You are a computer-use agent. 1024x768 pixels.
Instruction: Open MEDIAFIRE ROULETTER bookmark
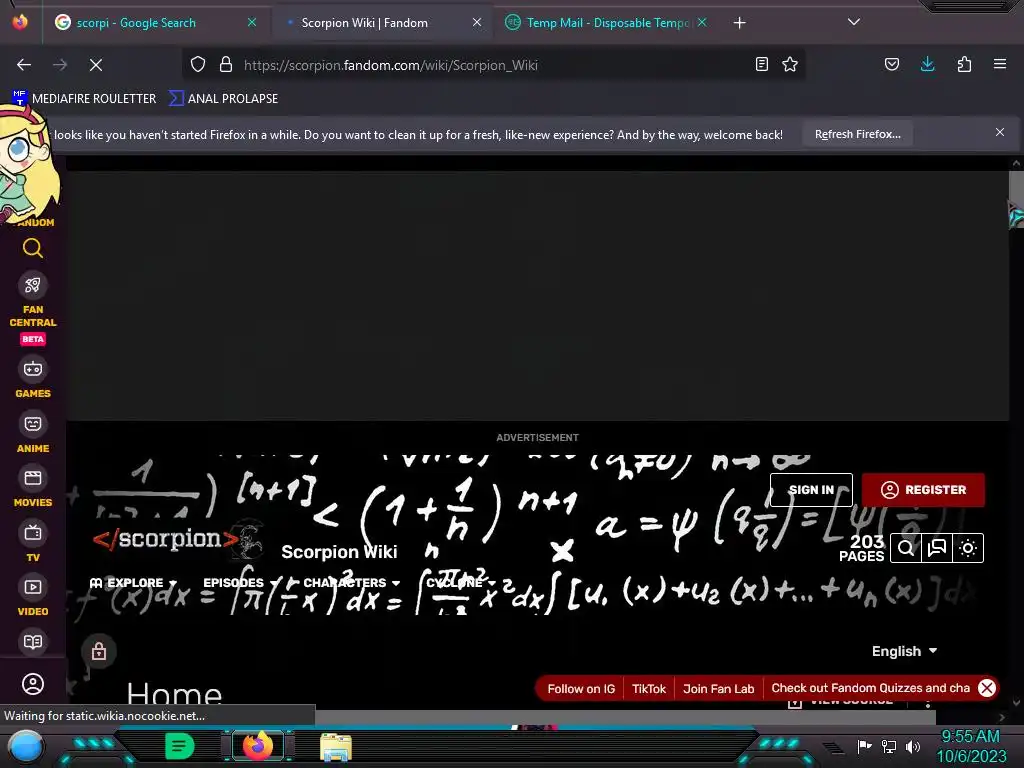tap(85, 99)
